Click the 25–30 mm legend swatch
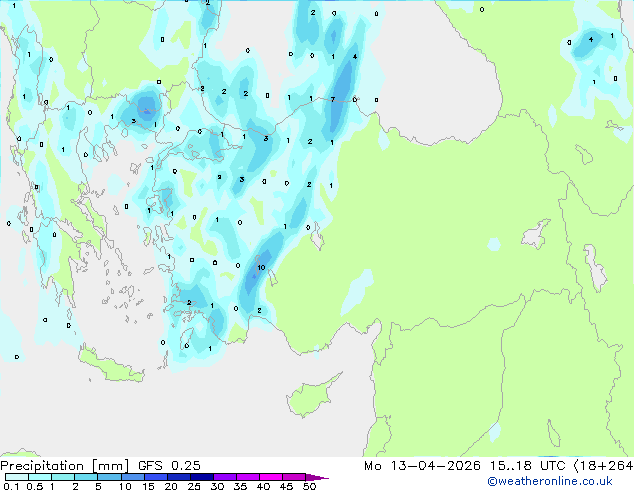The height and width of the screenshot is (490, 634). pyautogui.click(x=201, y=477)
